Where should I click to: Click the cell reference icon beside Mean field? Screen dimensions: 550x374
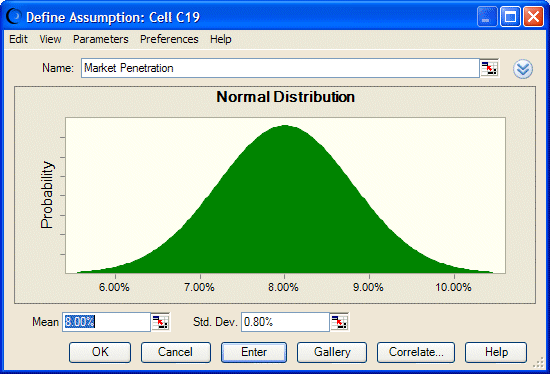click(161, 322)
